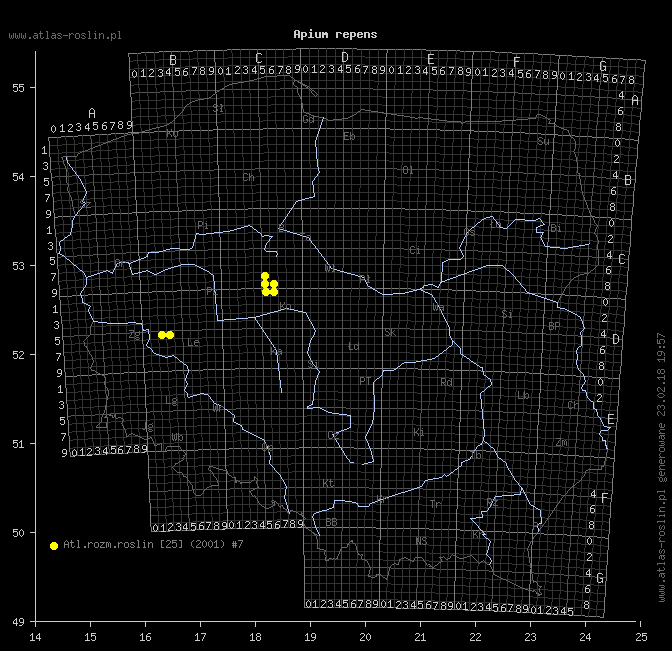Click grid letter A above the western grid block

[92, 113]
